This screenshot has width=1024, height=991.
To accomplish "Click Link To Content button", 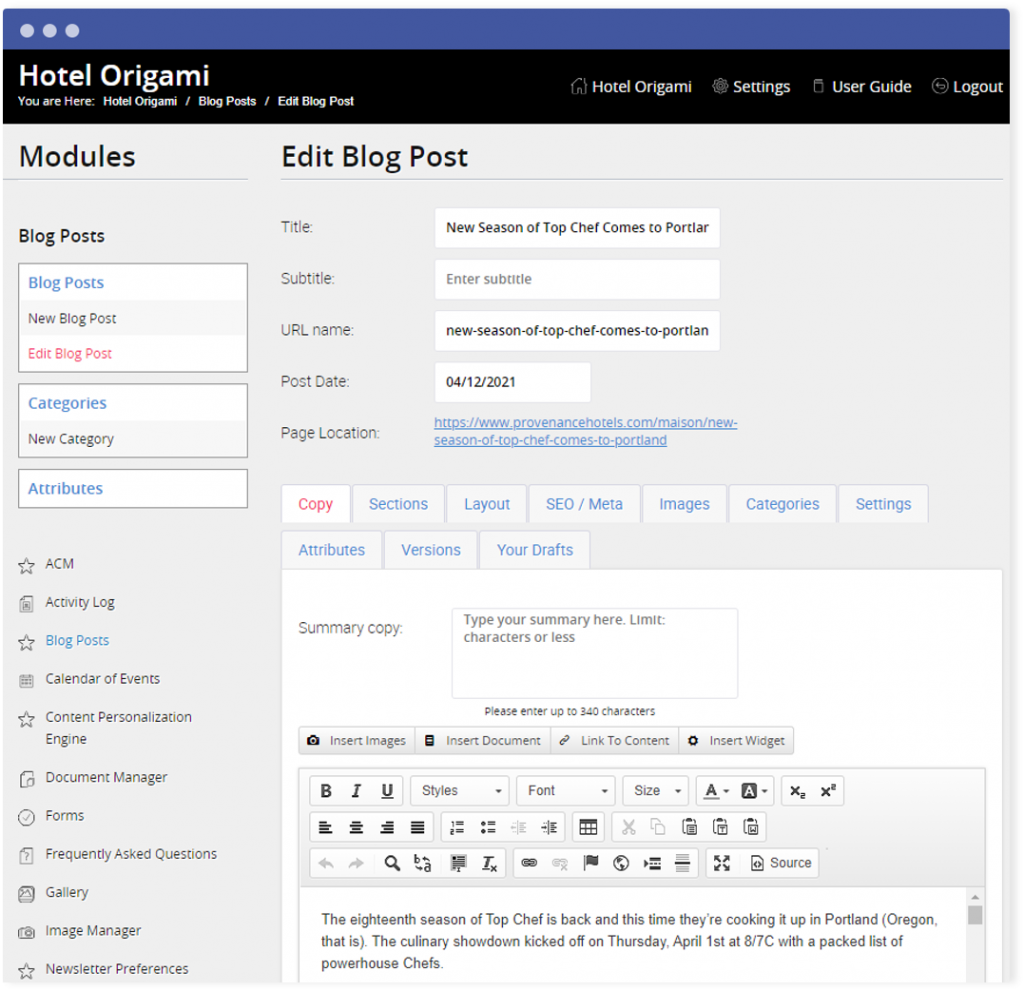I will [x=615, y=741].
